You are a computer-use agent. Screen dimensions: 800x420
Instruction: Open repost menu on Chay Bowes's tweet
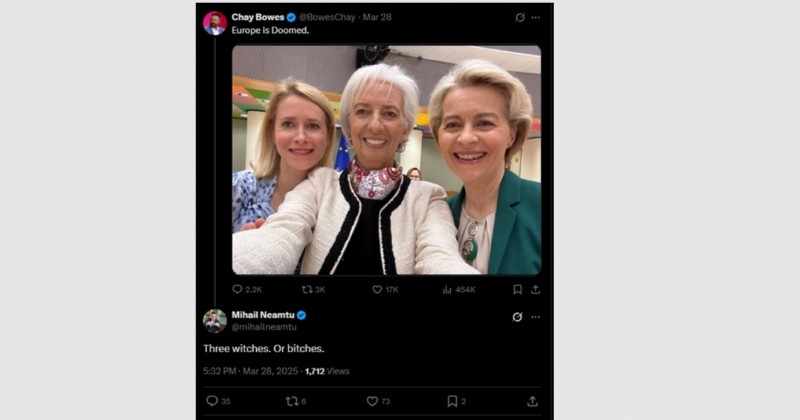click(307, 289)
